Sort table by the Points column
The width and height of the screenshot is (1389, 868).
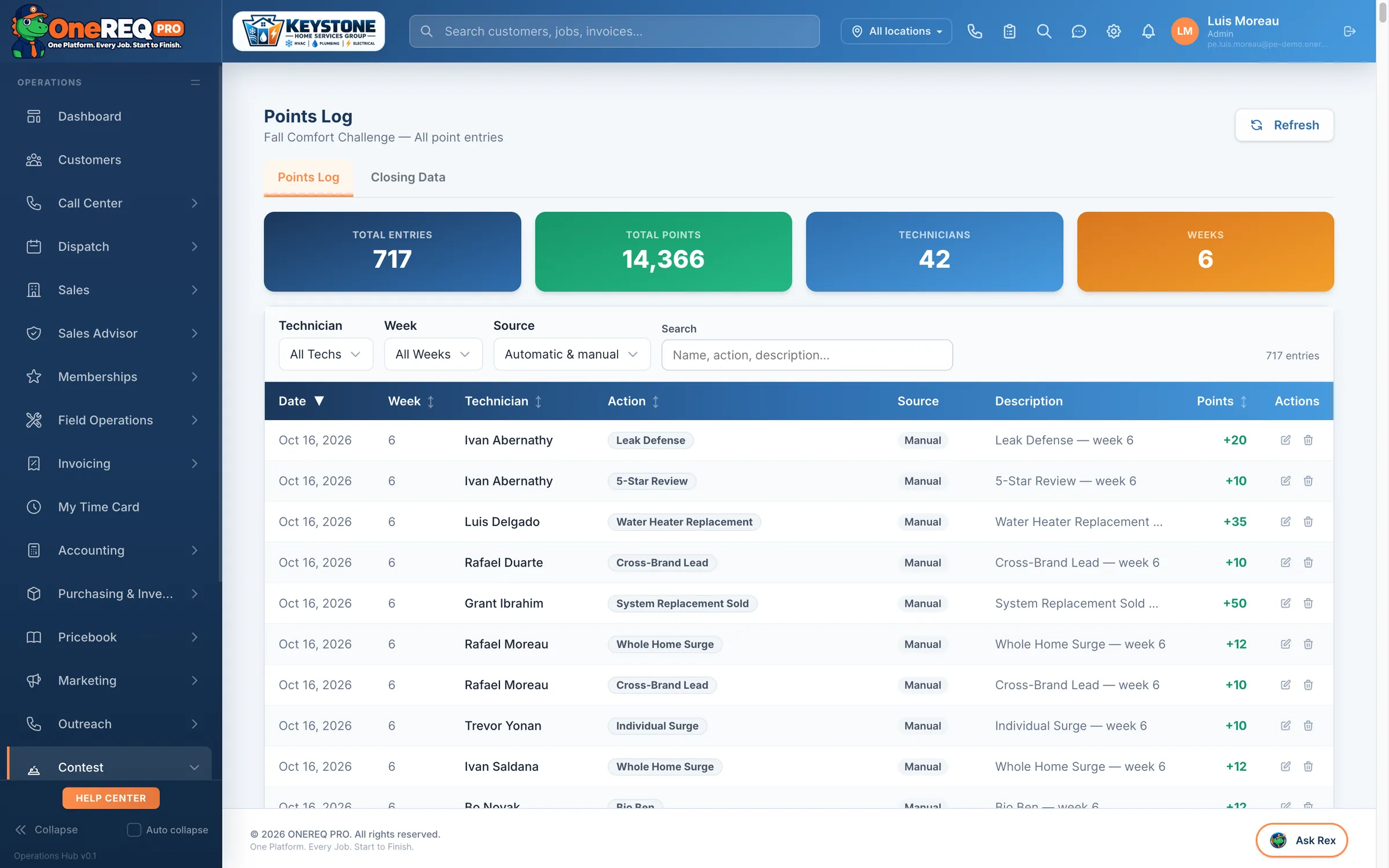point(1222,401)
